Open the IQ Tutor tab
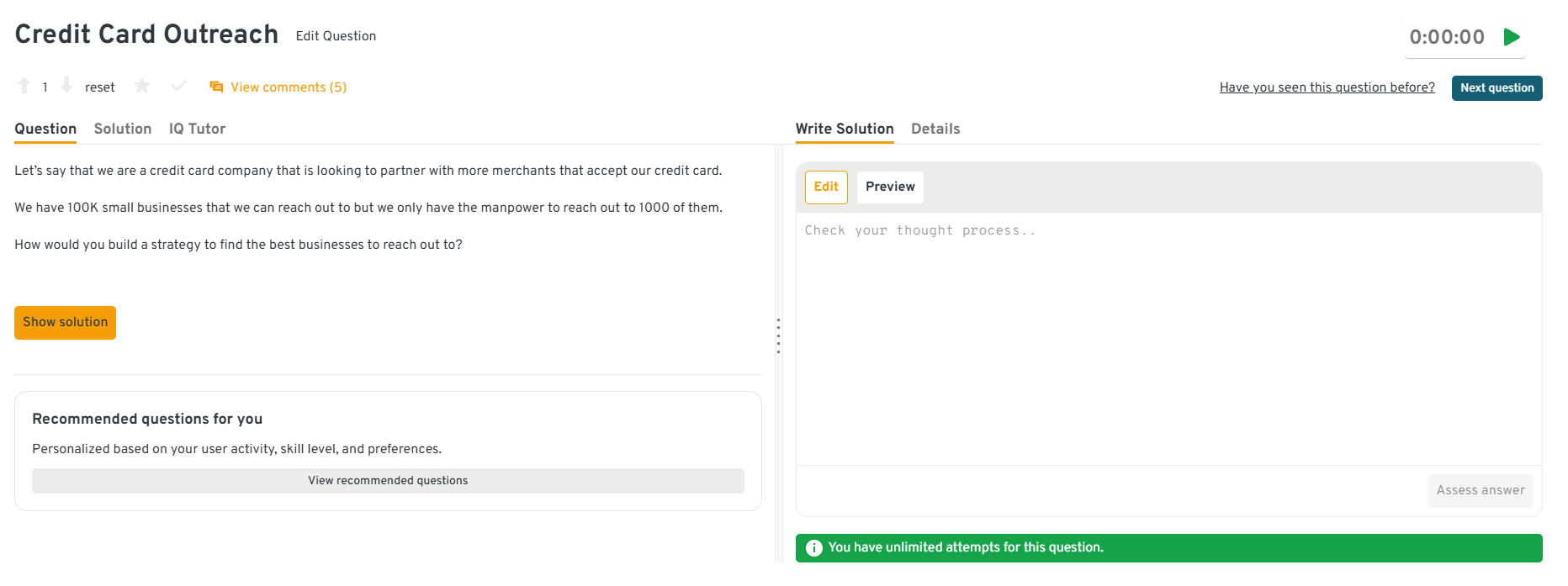The width and height of the screenshot is (1568, 586). (x=197, y=129)
